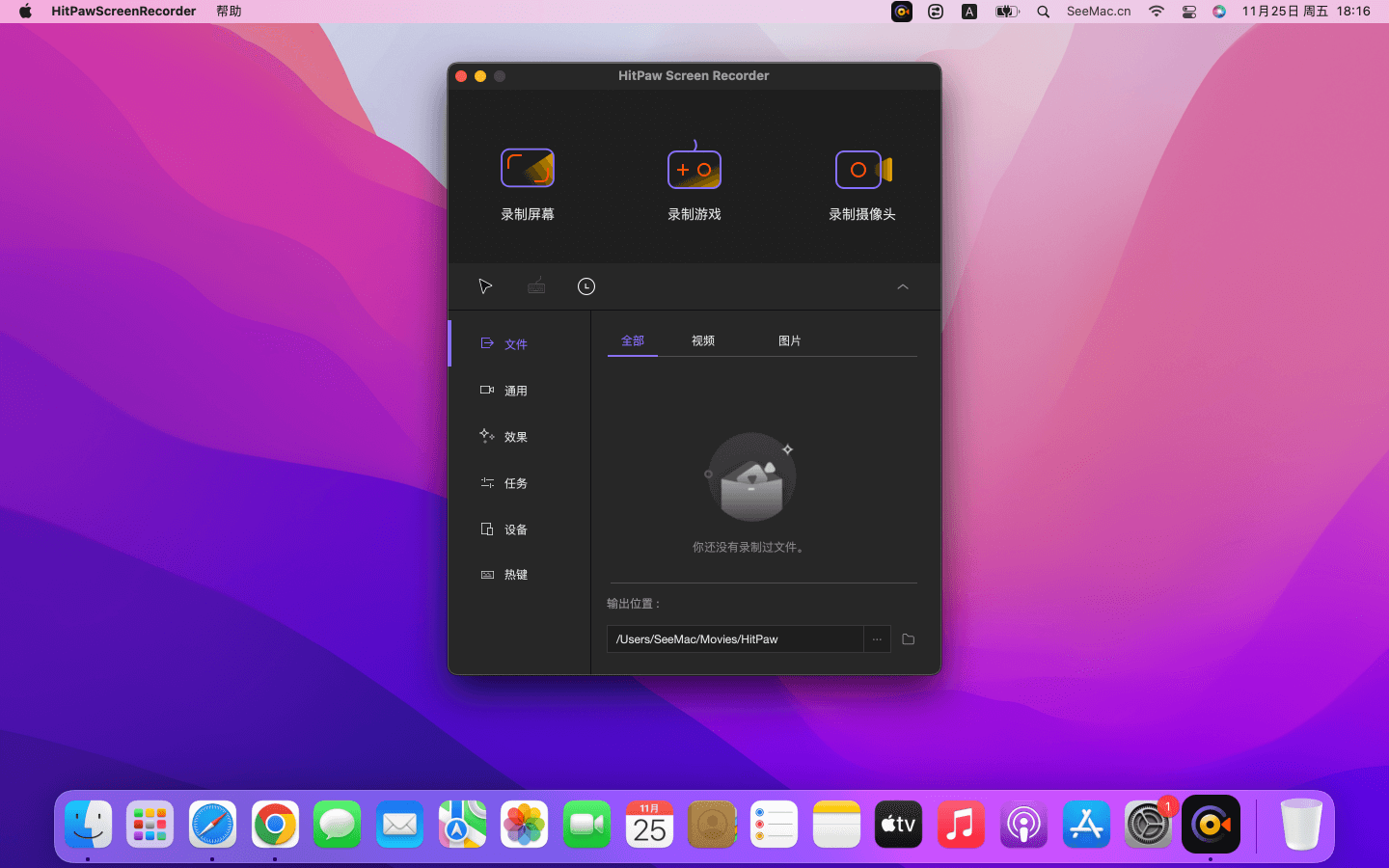
Task: Click HitPaw Screen Recorder dock icon
Action: (1211, 825)
